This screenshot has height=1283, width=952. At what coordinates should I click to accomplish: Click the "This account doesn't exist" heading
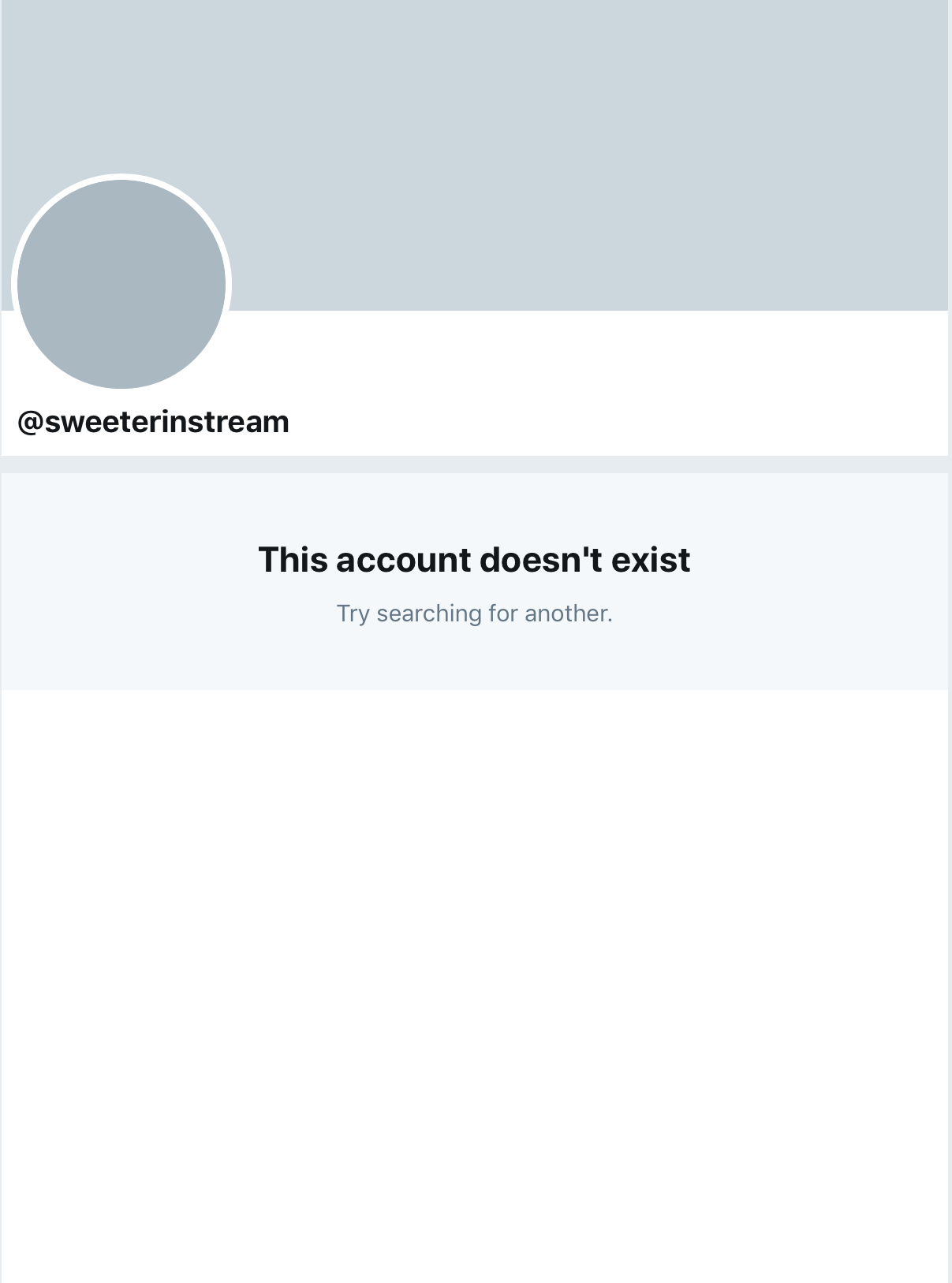coord(474,560)
